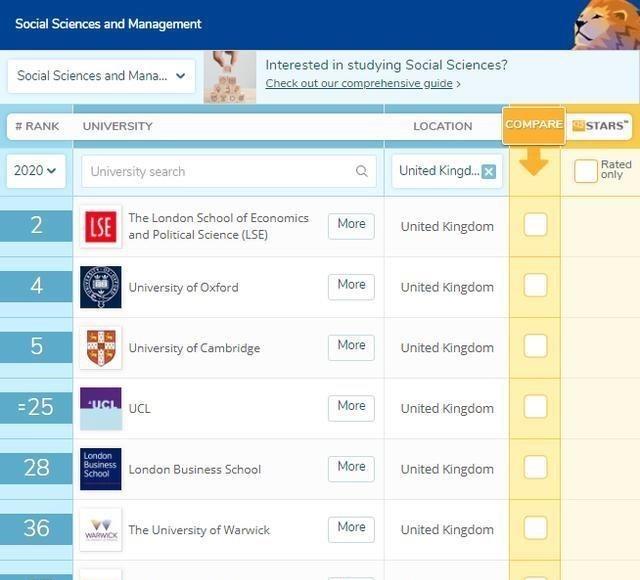
Task: Expand More details for University of Cambridge
Action: pyautogui.click(x=351, y=346)
